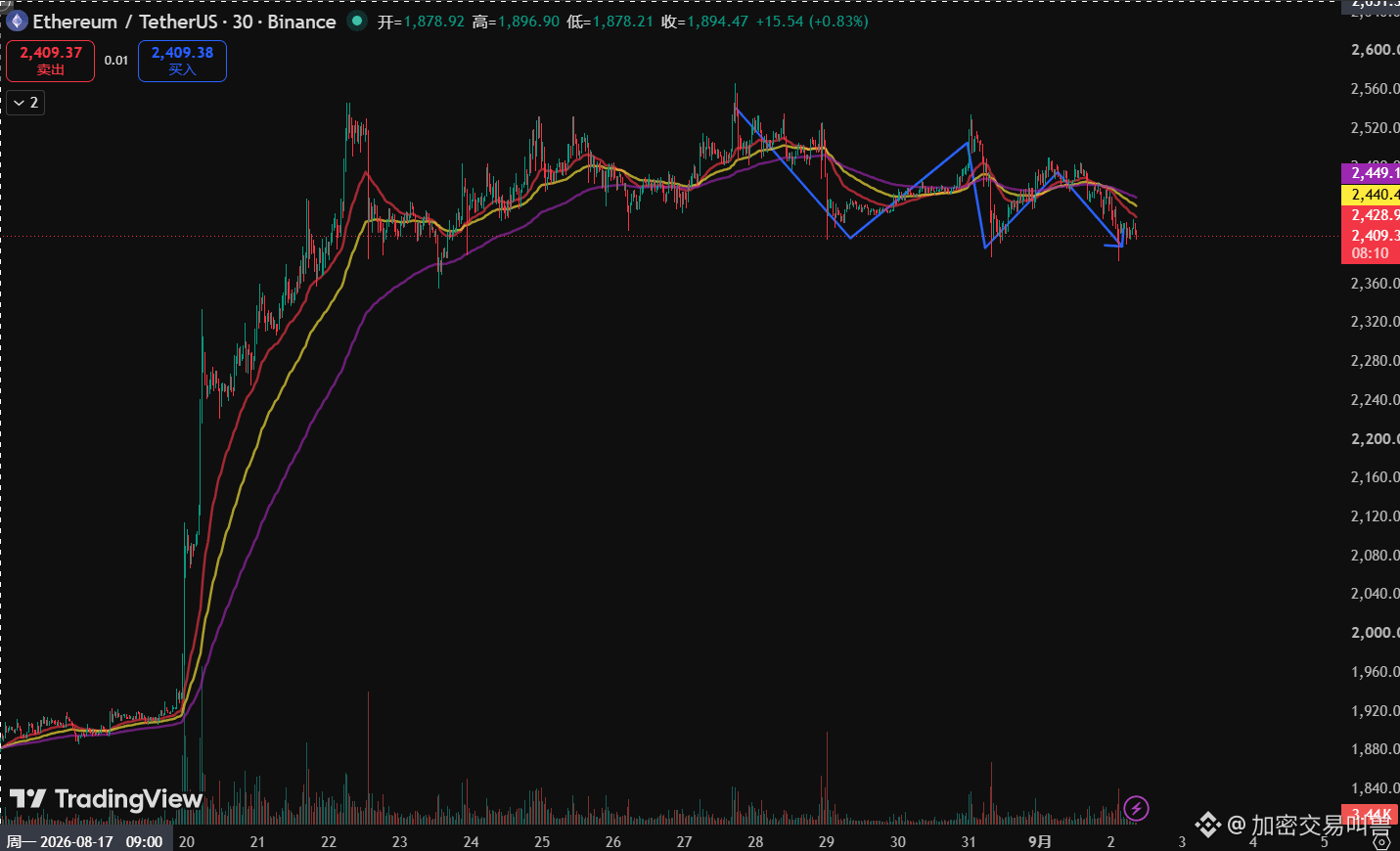Click the yellow 2,440 moving average price label

[x=1371, y=195]
